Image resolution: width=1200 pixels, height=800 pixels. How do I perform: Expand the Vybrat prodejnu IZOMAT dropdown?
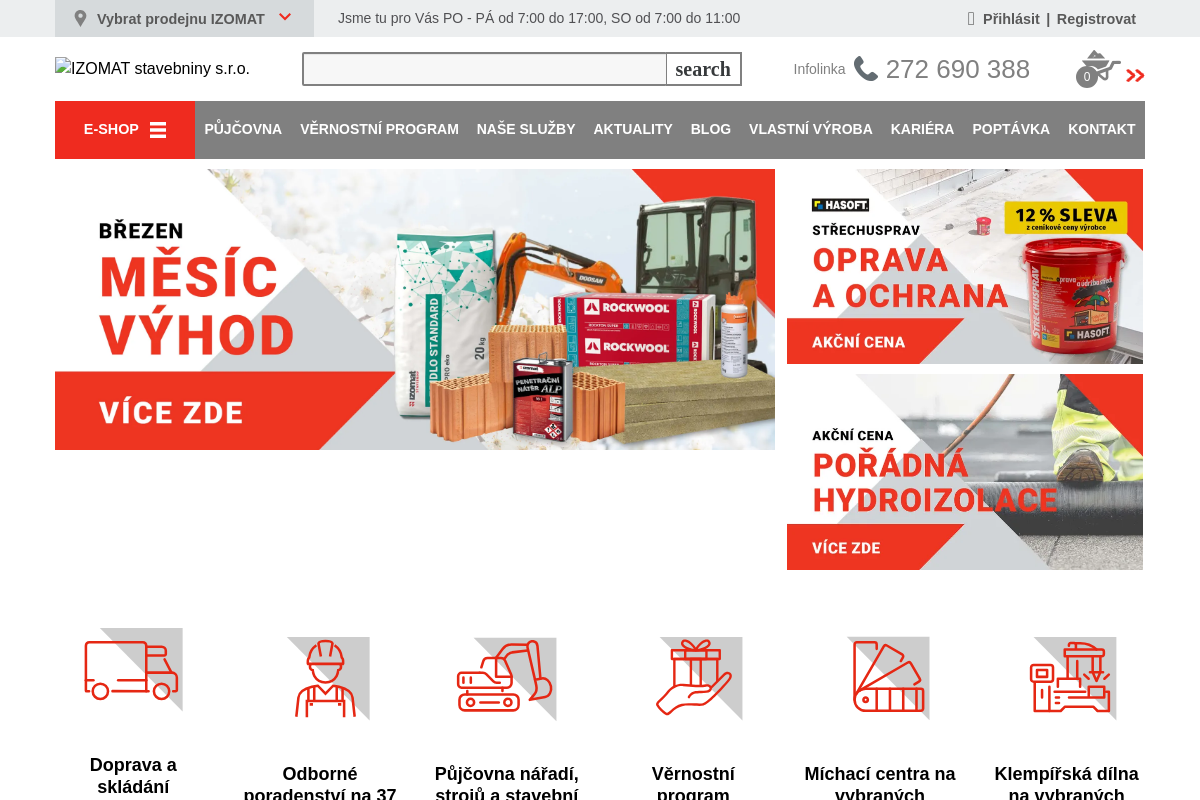184,19
